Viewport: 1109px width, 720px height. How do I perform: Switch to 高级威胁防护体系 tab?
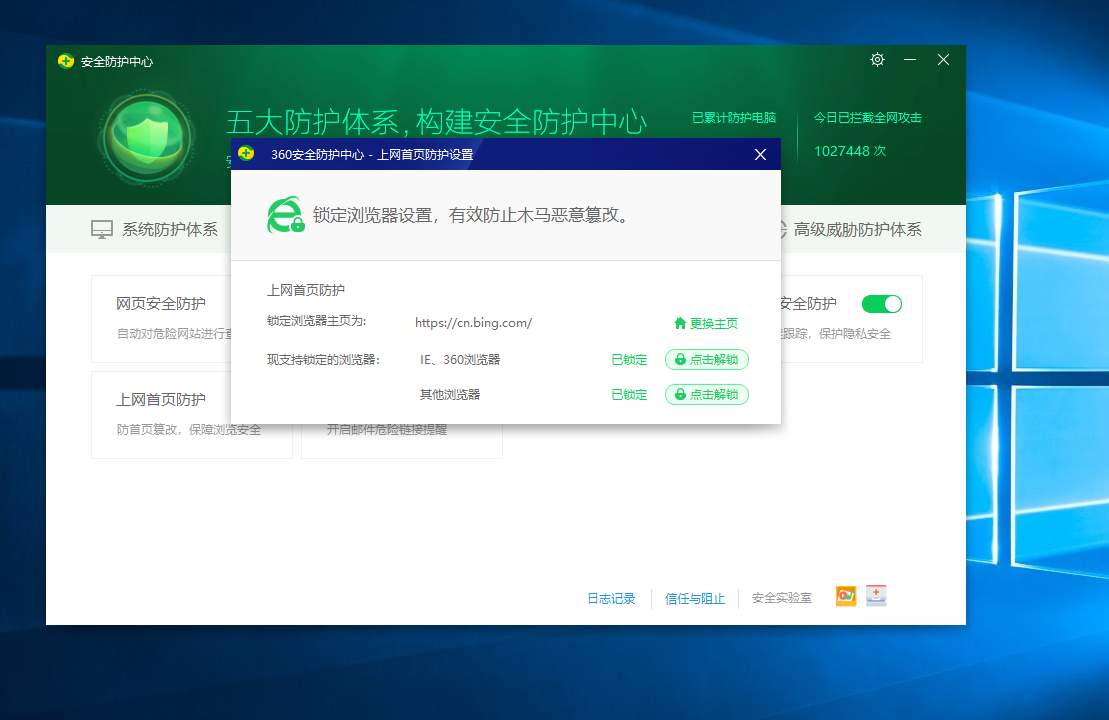pyautogui.click(x=852, y=229)
